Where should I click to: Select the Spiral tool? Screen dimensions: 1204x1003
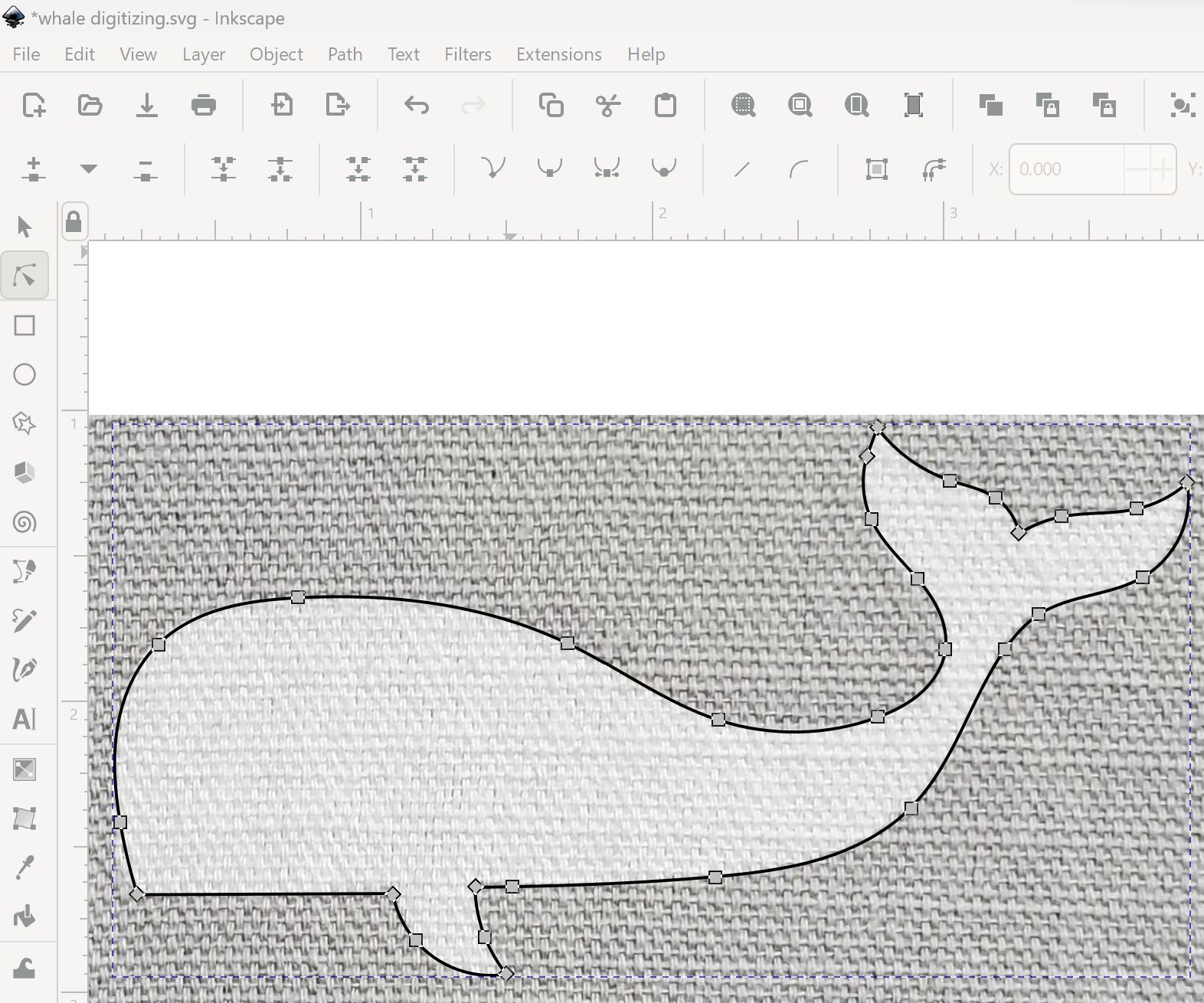pyautogui.click(x=25, y=522)
